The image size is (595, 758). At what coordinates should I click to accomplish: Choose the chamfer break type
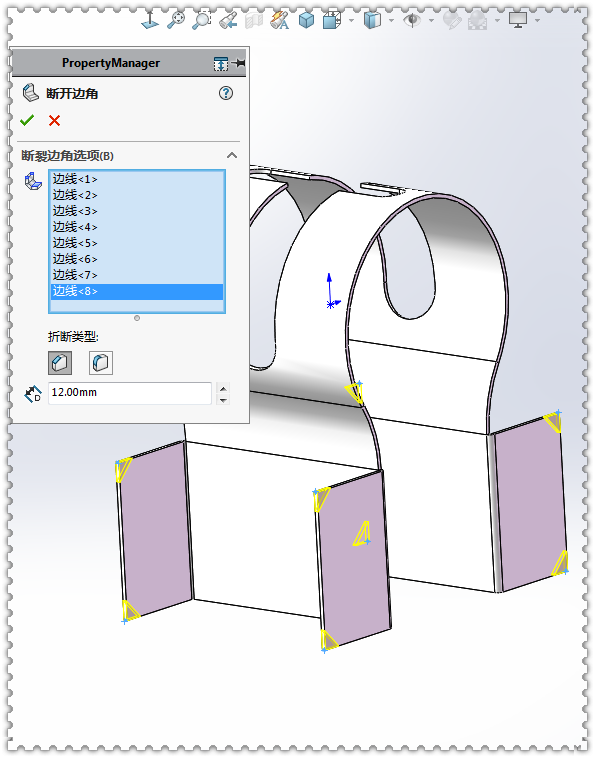click(x=60, y=363)
